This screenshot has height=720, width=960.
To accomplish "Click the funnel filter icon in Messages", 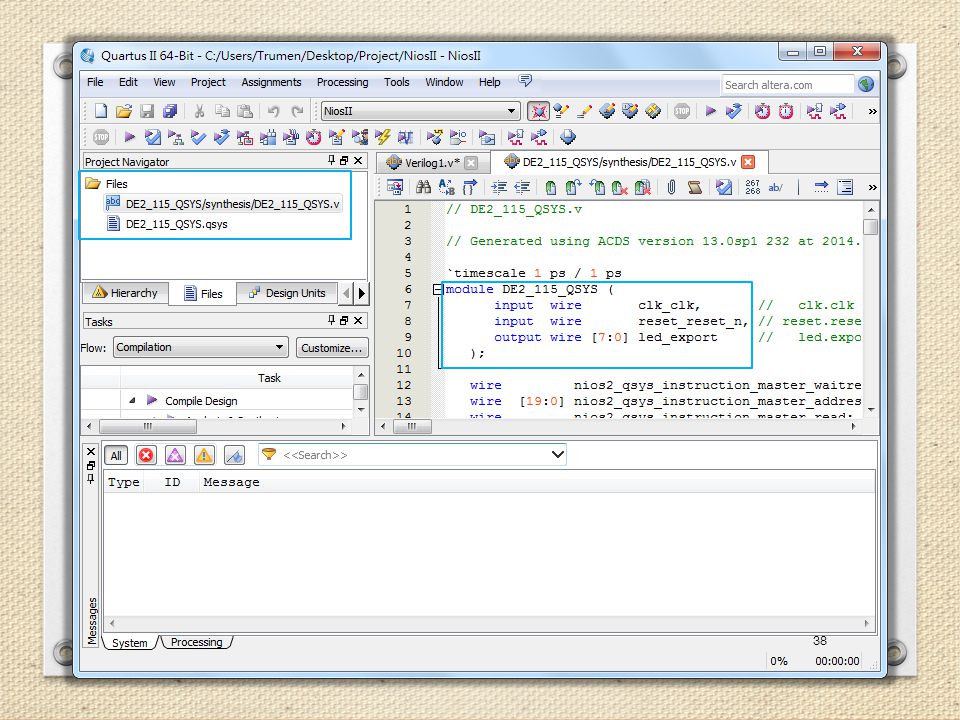I will click(268, 454).
